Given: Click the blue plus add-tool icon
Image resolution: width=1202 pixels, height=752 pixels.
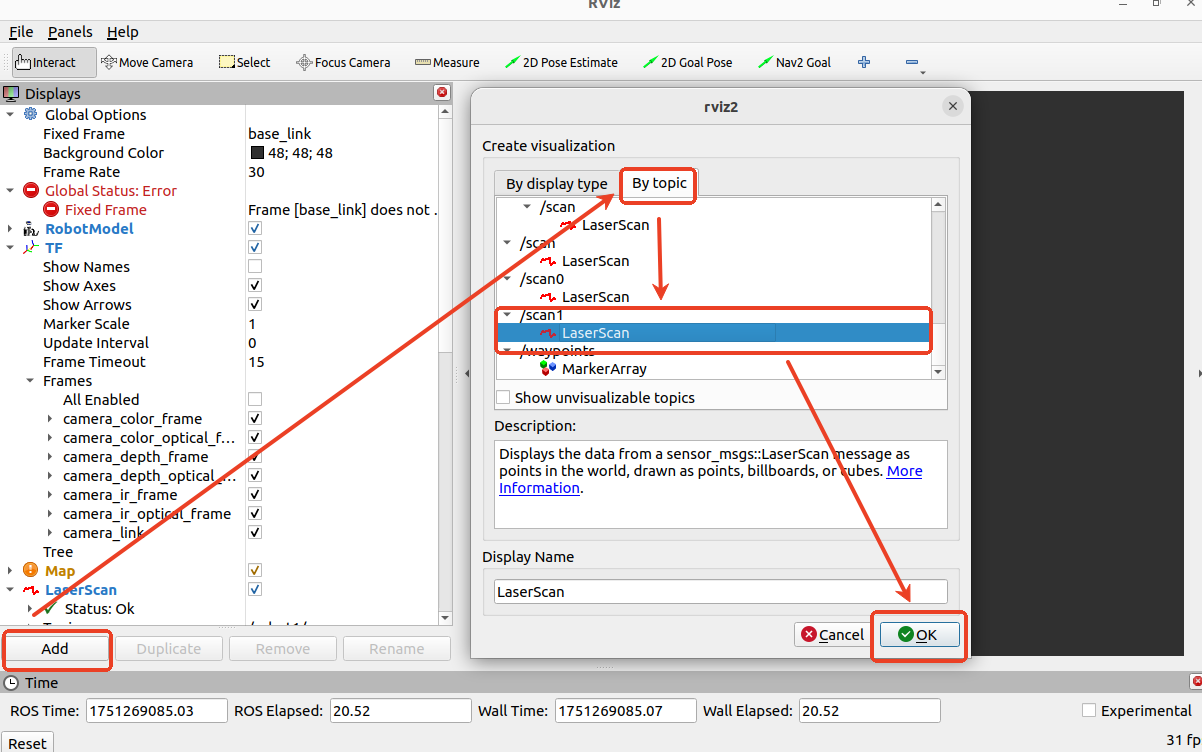Looking at the screenshot, I should tap(864, 62).
